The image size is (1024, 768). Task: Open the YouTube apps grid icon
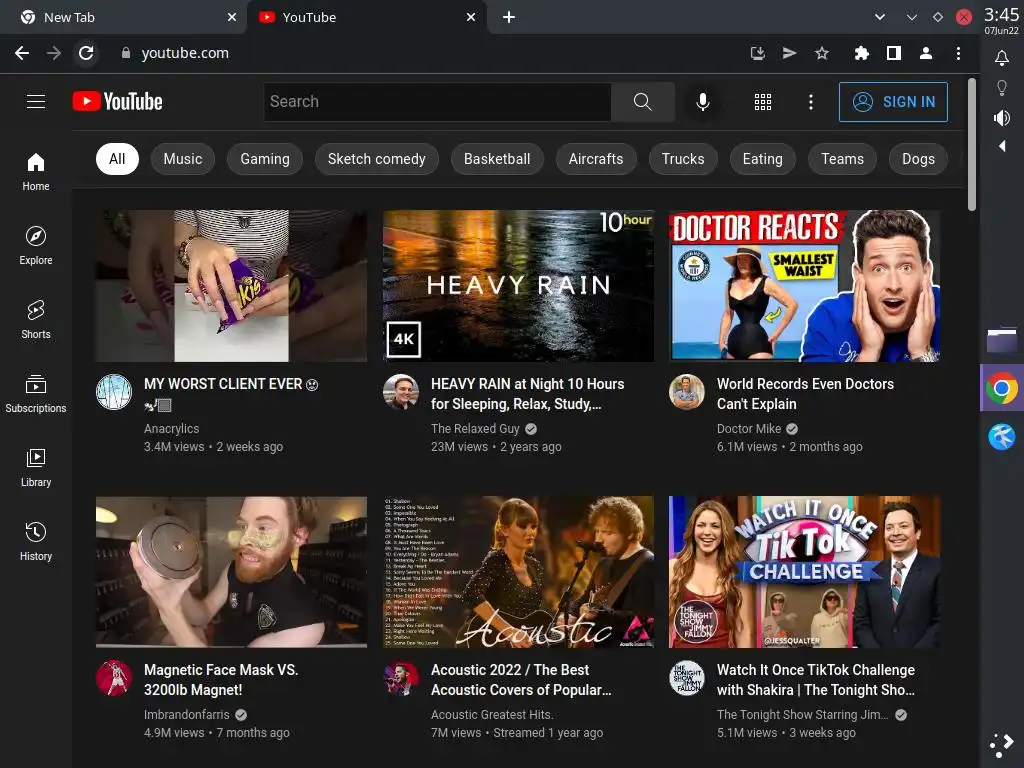[763, 102]
